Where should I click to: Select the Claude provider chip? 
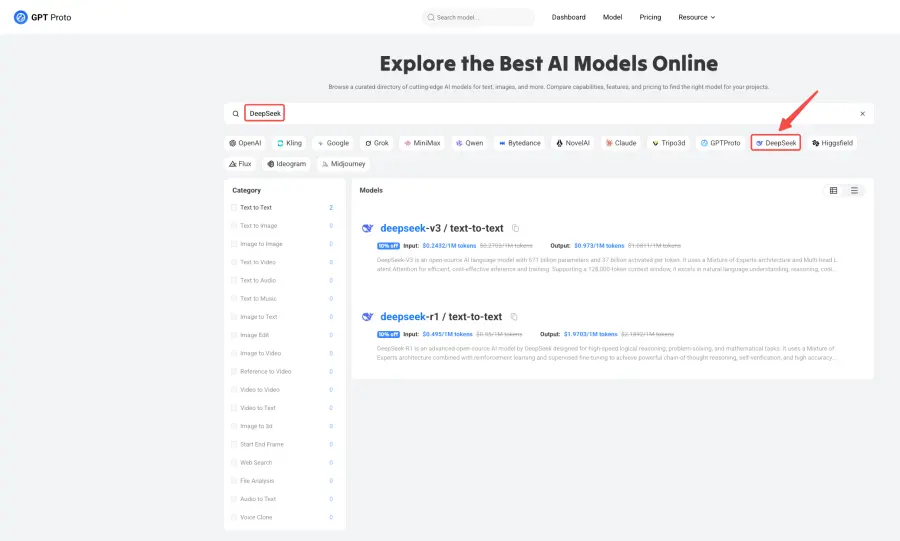coord(621,143)
